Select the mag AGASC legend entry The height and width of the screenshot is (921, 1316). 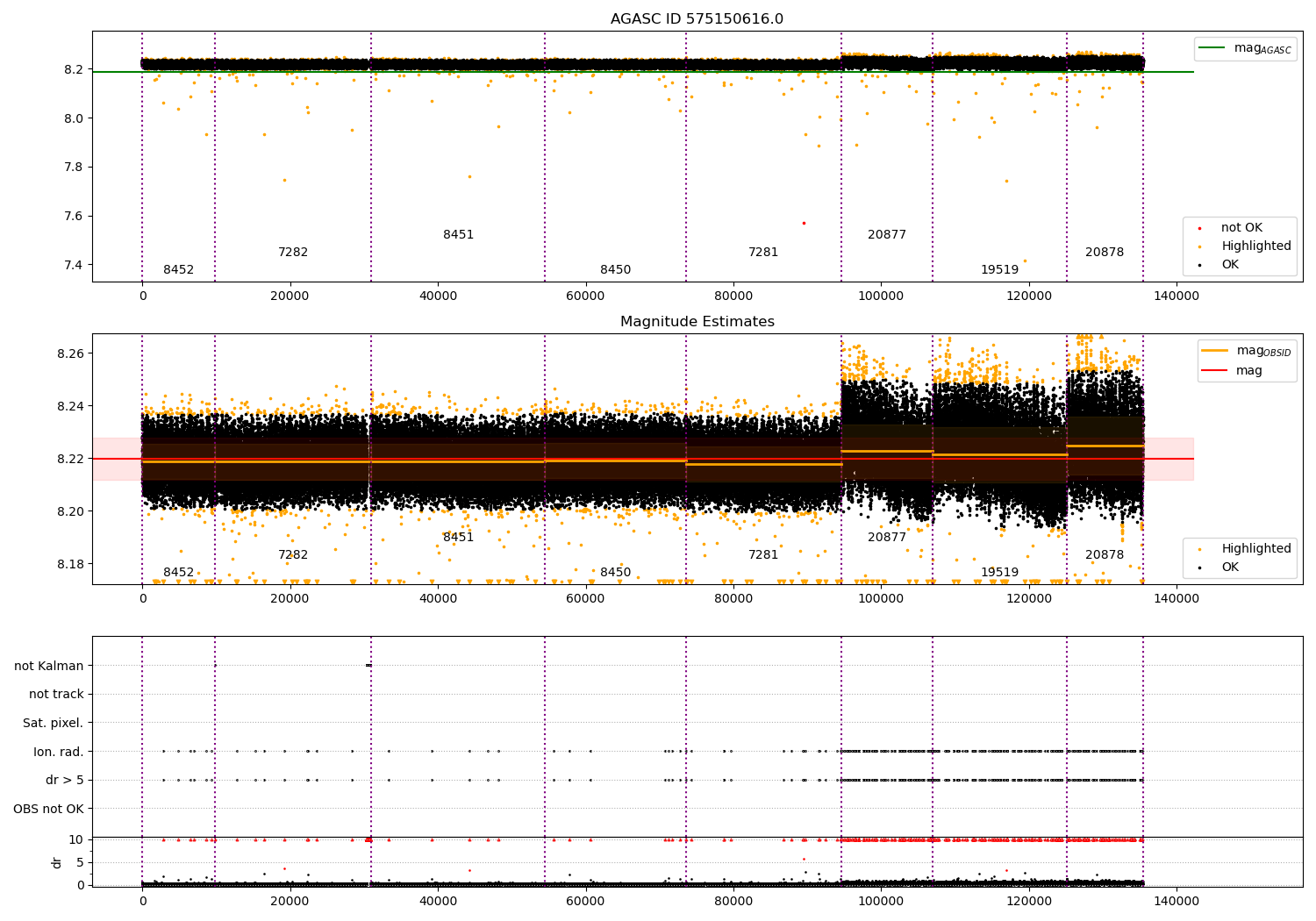point(1245,48)
